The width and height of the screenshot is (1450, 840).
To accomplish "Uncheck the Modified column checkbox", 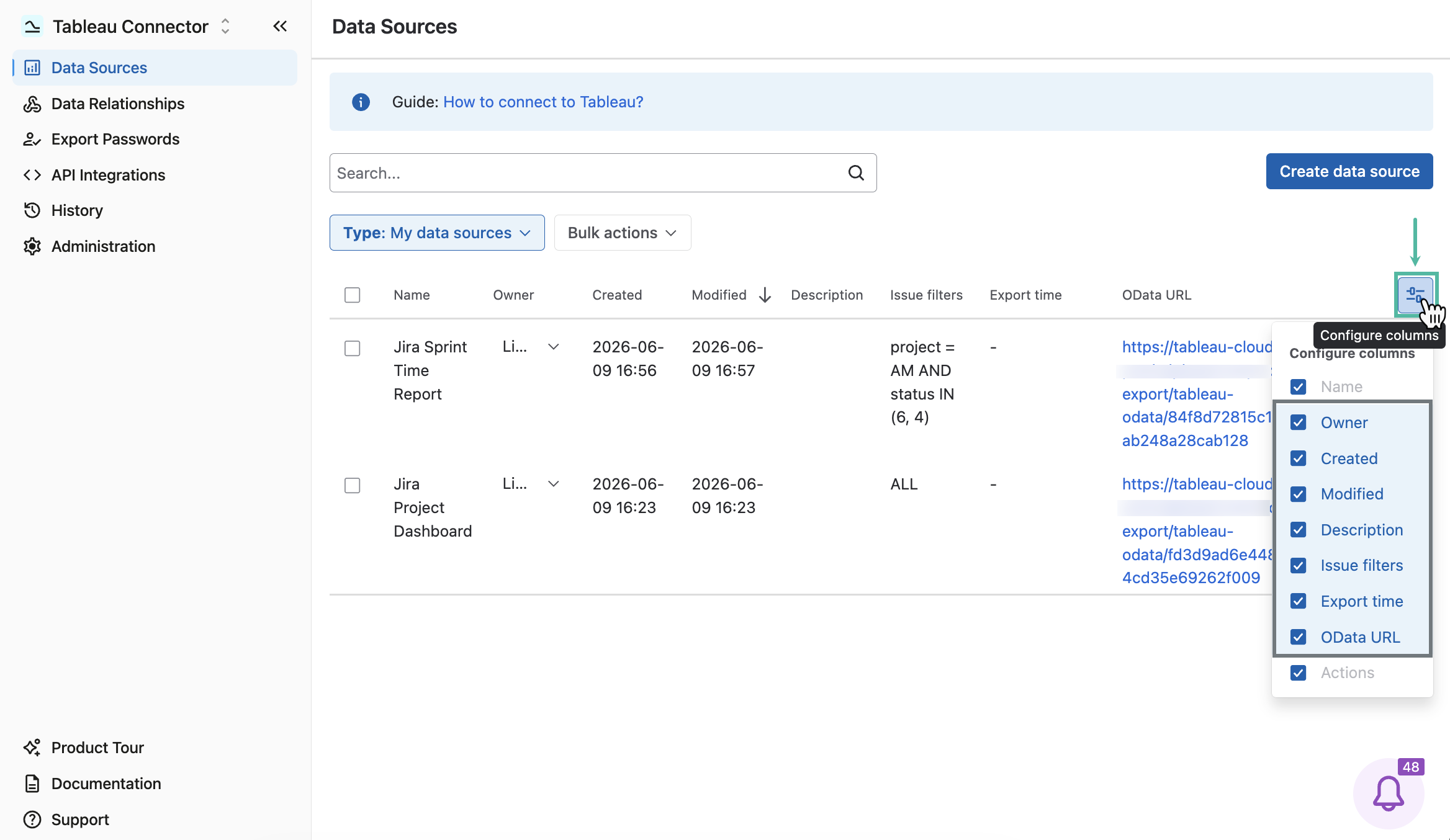I will pos(1299,494).
